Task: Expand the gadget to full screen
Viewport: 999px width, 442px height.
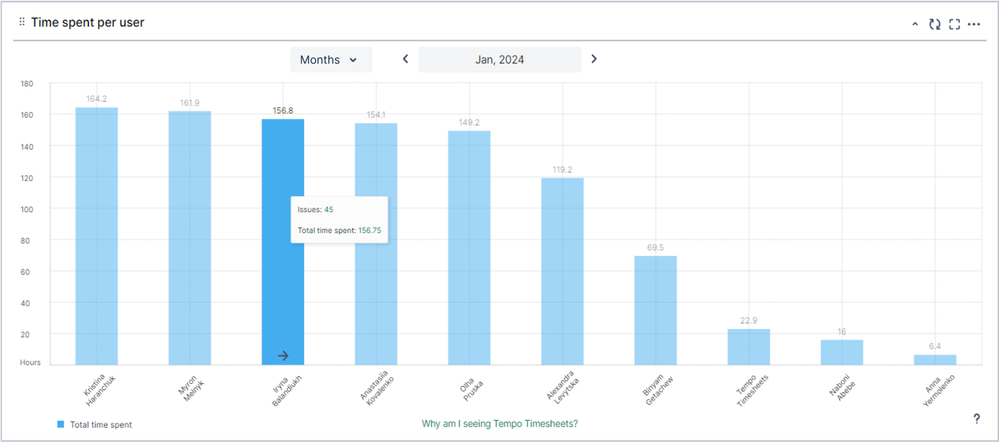Action: [954, 24]
